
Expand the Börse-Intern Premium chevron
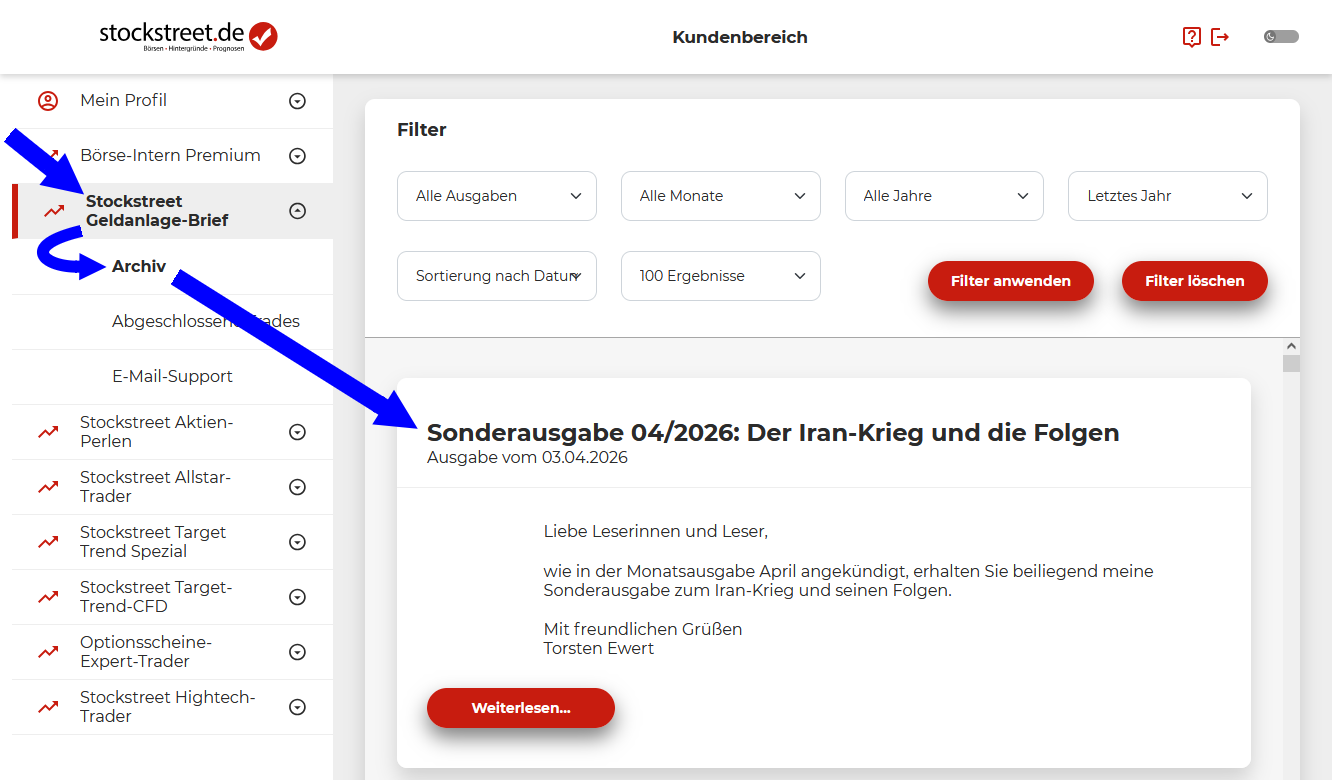point(297,156)
